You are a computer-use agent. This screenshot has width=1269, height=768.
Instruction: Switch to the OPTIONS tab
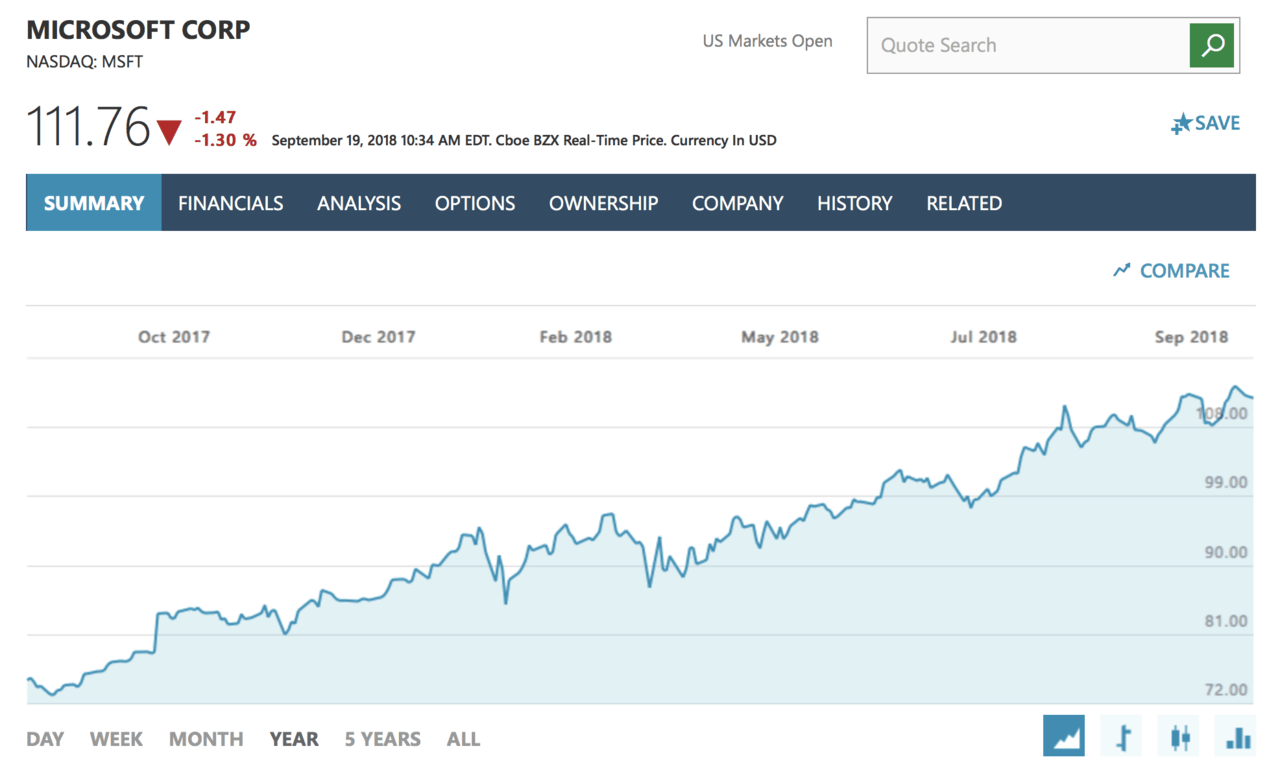coord(475,202)
